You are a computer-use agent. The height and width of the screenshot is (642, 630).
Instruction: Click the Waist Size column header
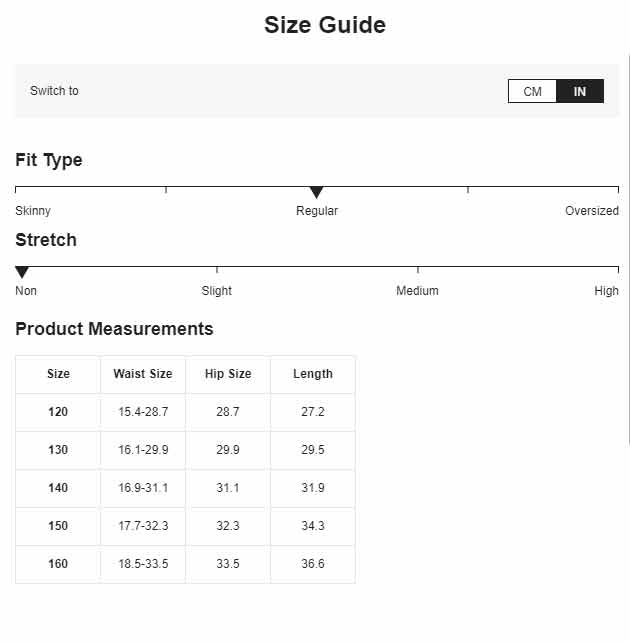pos(143,374)
